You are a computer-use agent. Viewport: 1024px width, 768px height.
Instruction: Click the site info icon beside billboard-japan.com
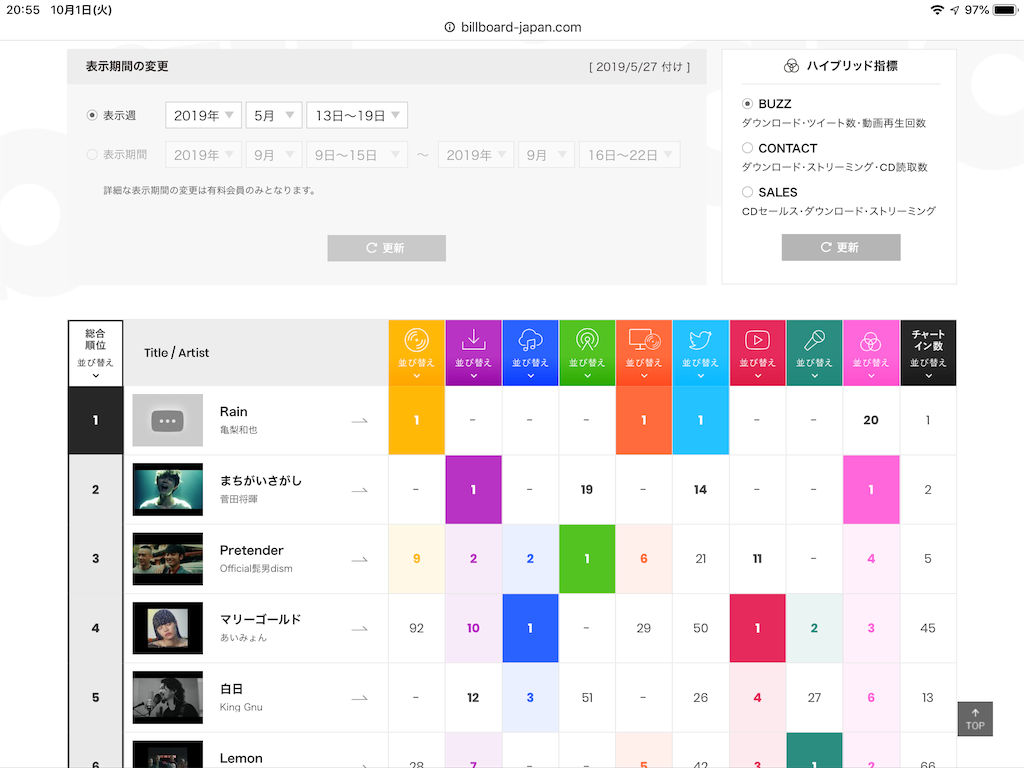click(449, 27)
